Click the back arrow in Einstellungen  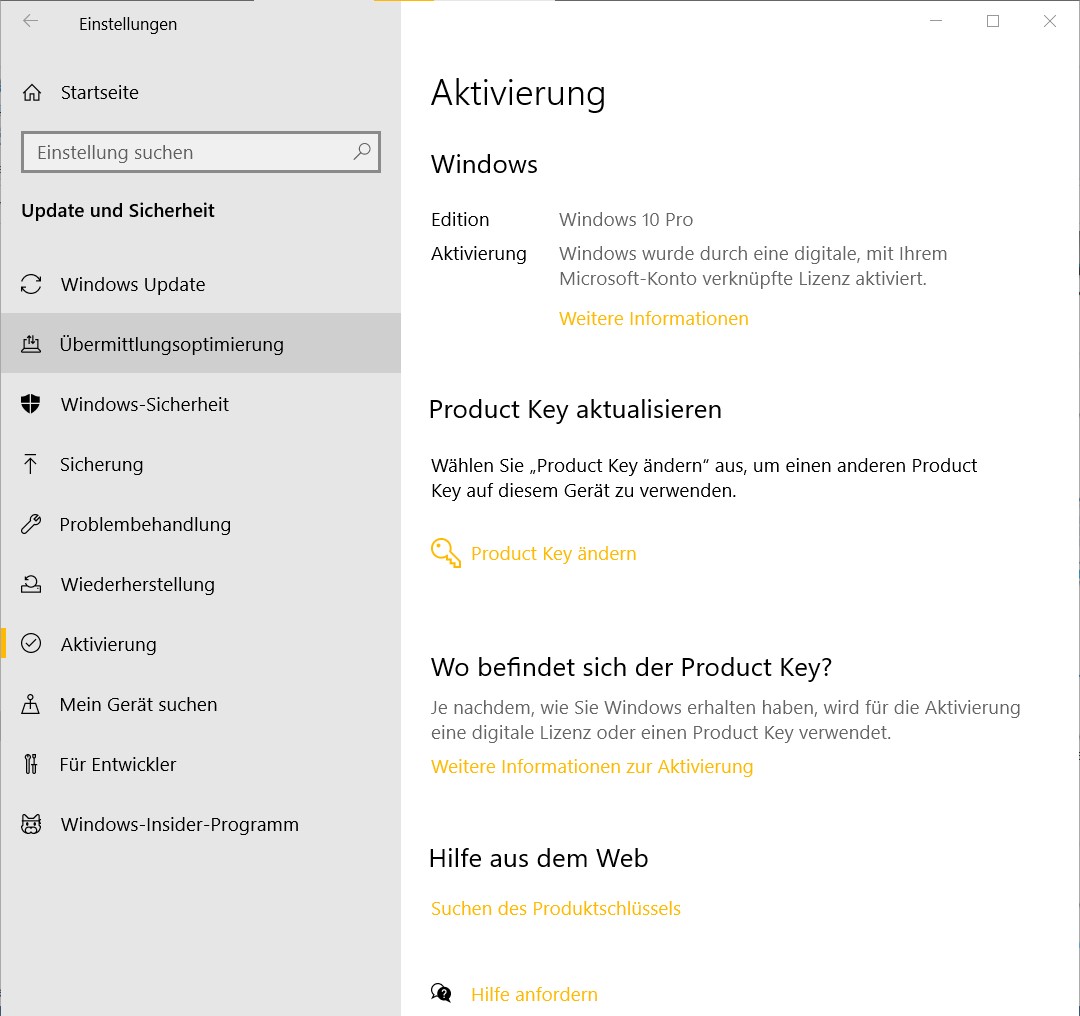30,21
